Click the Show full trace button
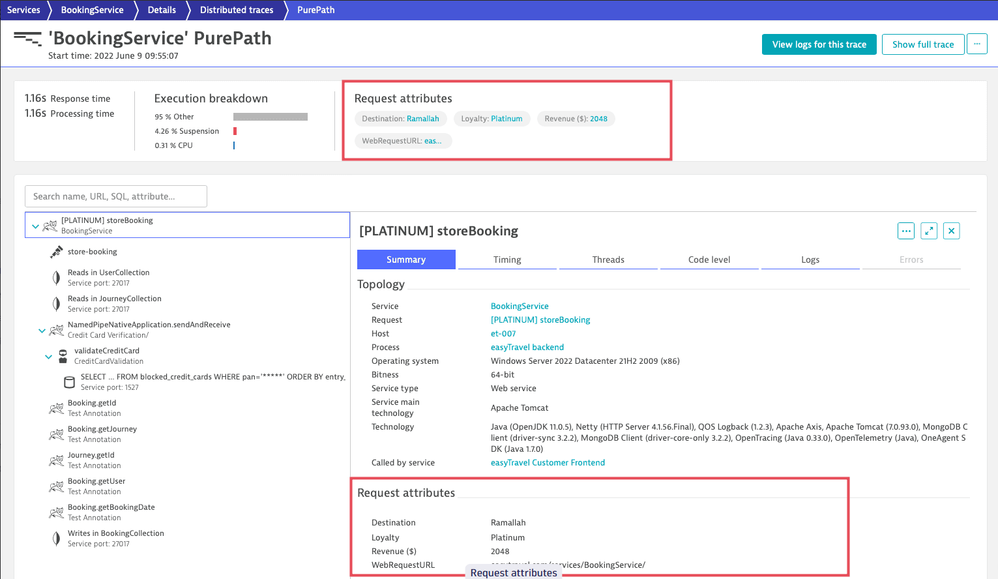The height and width of the screenshot is (579, 998). tap(923, 45)
